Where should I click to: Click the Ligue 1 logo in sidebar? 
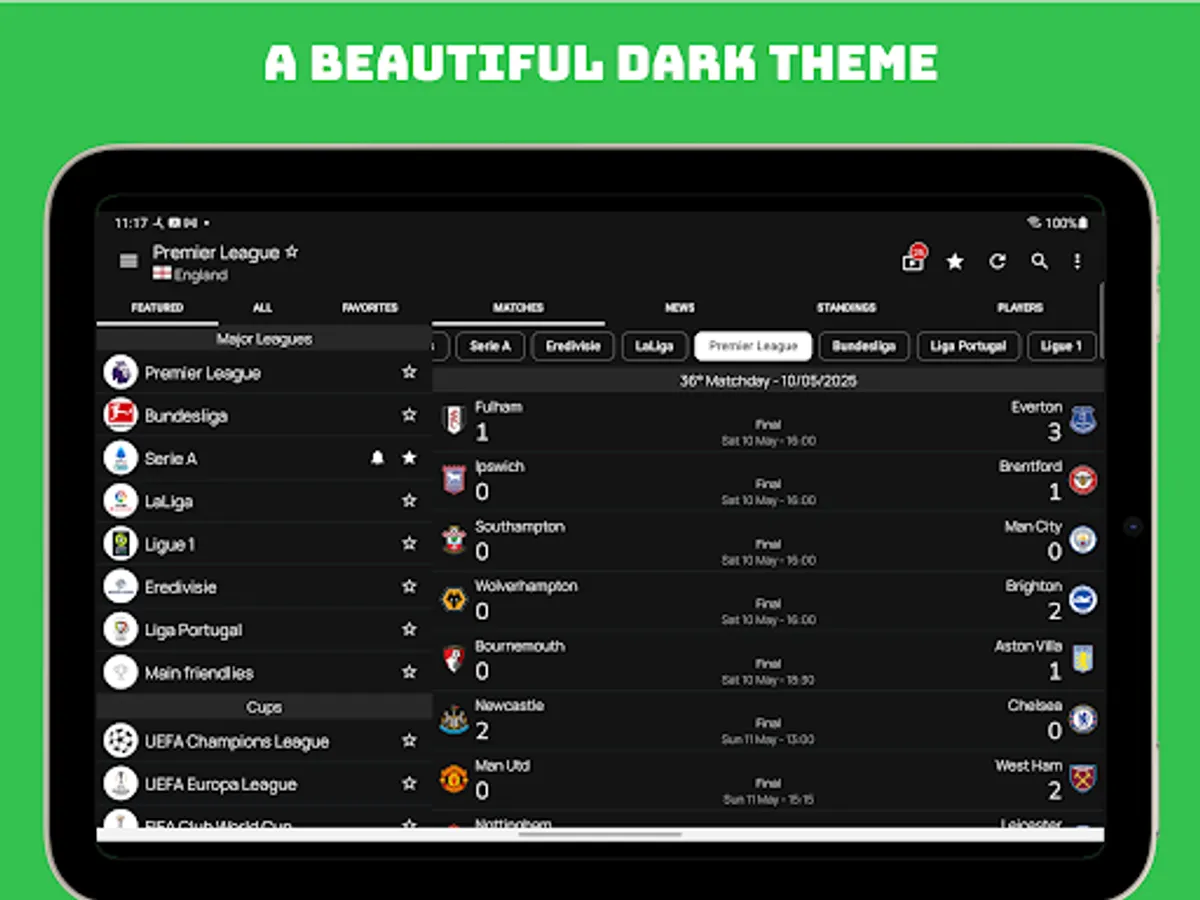coord(120,543)
